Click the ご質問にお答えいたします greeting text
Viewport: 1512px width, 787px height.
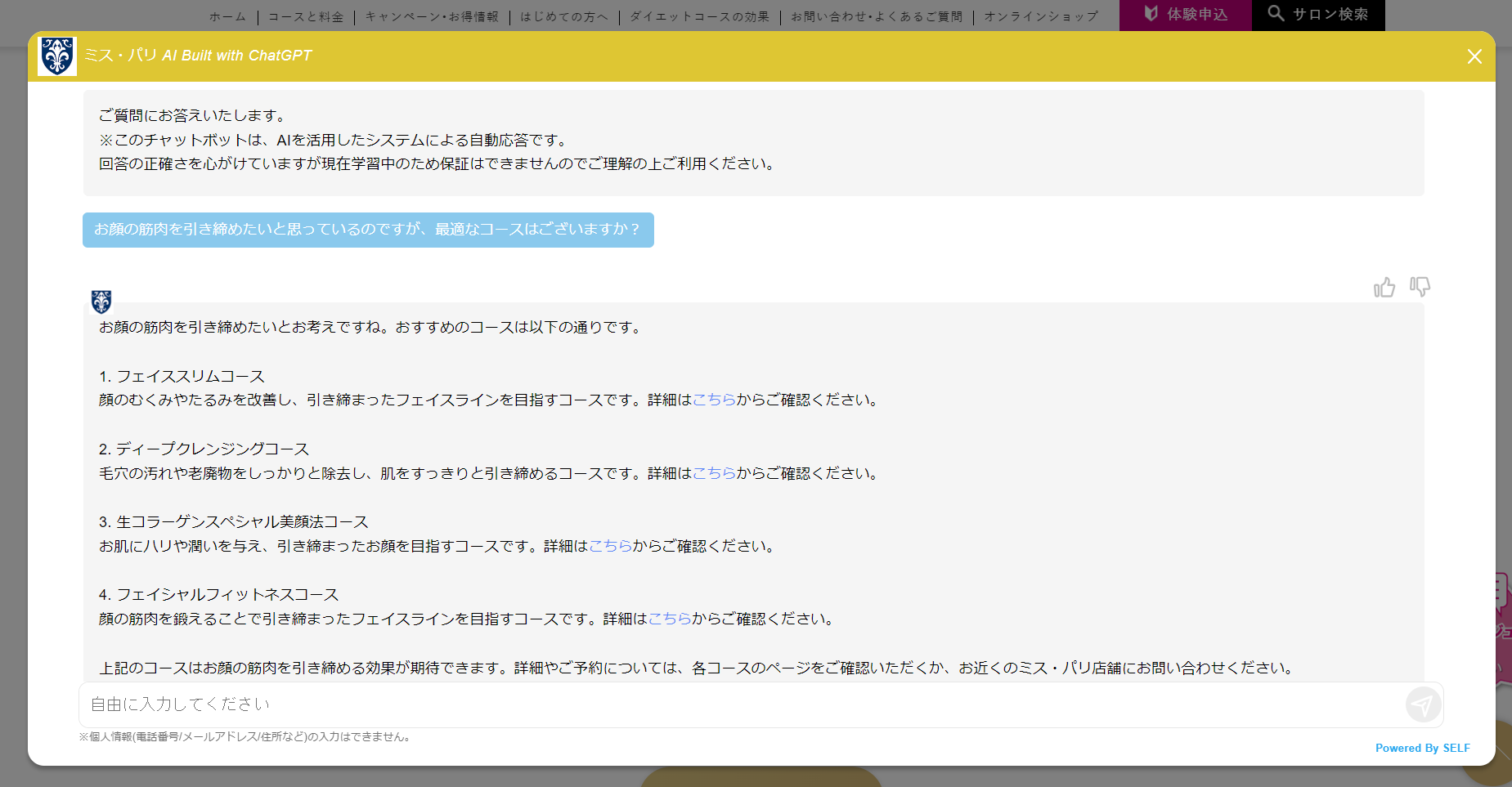[192, 116]
